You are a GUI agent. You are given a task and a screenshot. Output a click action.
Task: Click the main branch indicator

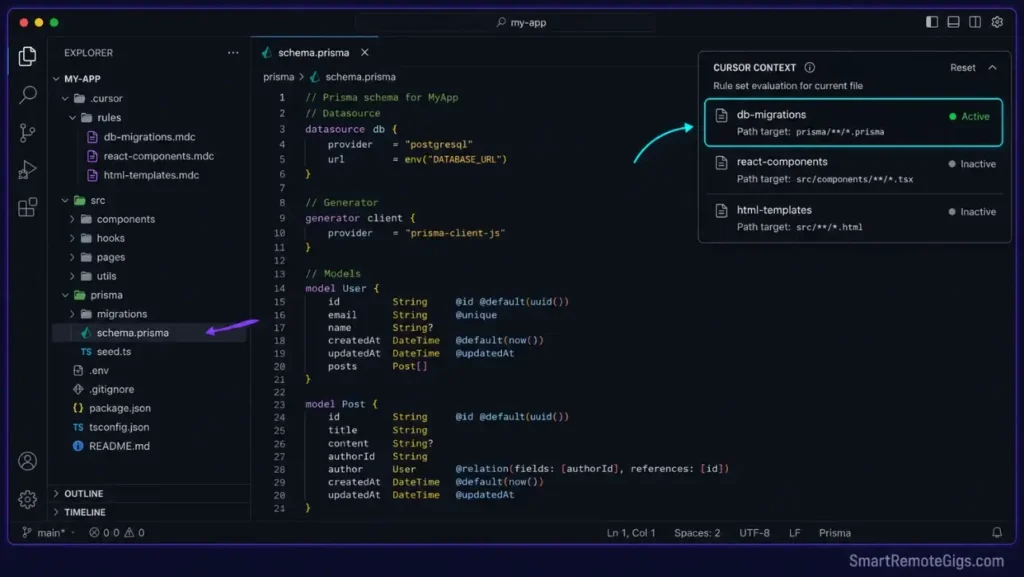[44, 533]
